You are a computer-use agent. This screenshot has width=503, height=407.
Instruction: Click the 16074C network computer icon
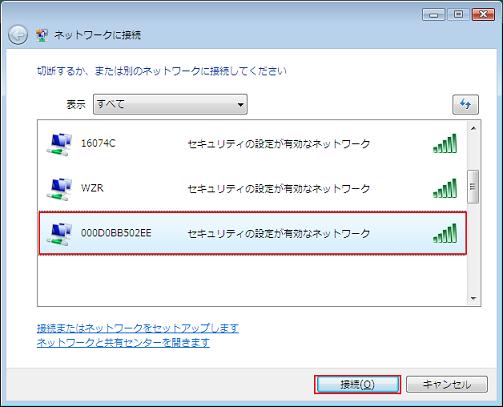(59, 144)
